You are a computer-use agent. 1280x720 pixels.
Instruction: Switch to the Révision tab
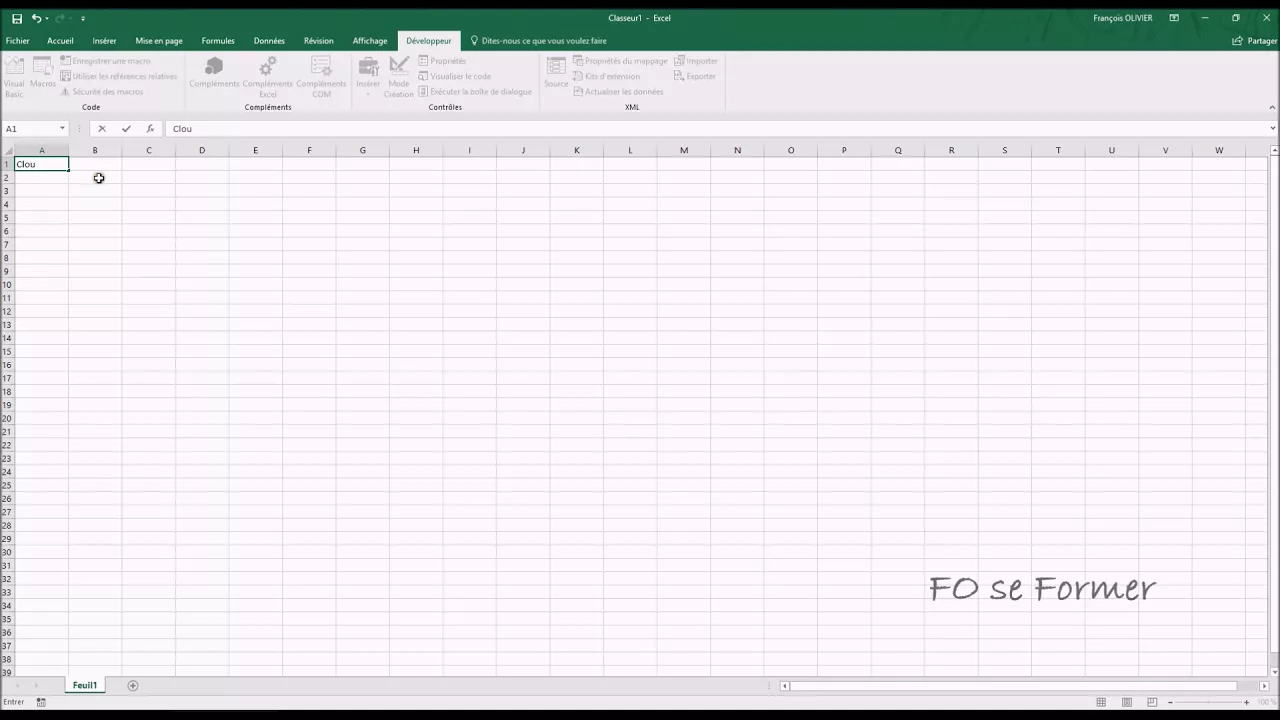click(319, 41)
